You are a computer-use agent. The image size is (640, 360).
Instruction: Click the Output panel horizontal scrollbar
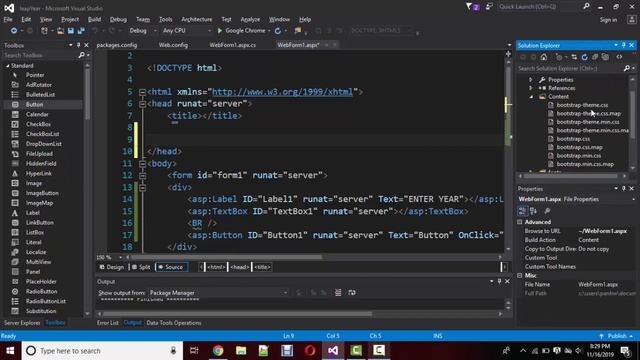coord(237,314)
